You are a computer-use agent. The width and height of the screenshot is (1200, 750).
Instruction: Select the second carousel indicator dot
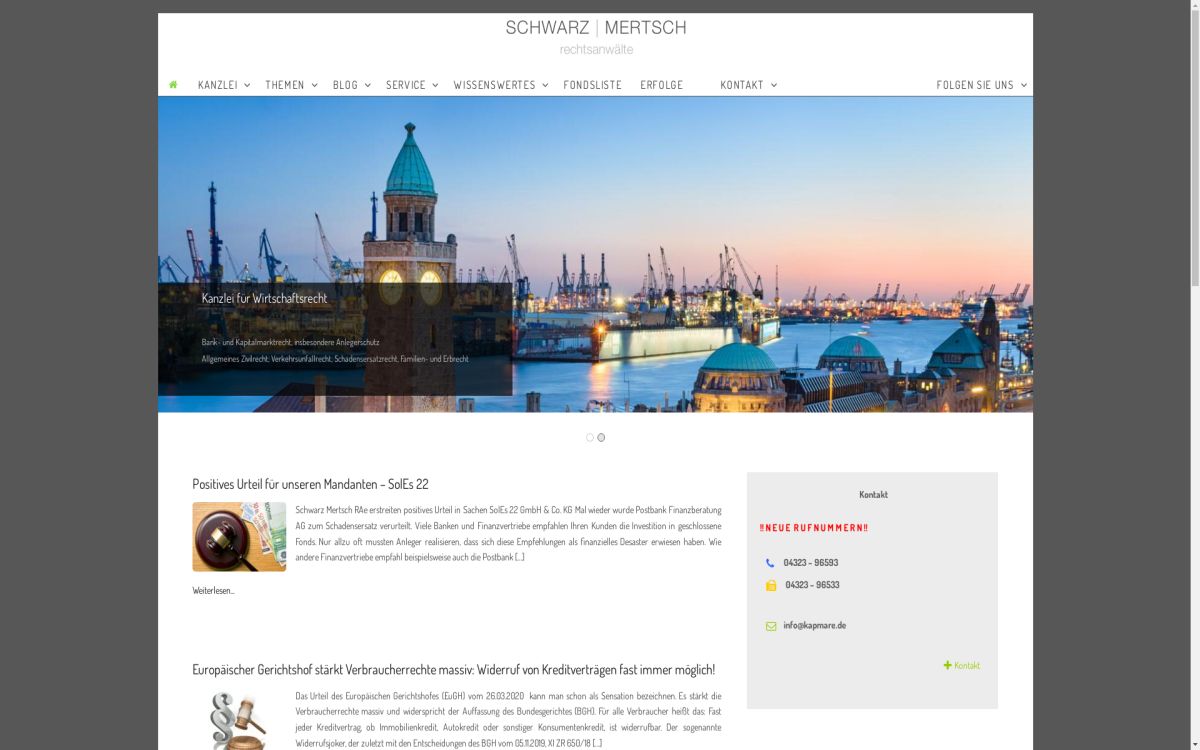click(600, 437)
